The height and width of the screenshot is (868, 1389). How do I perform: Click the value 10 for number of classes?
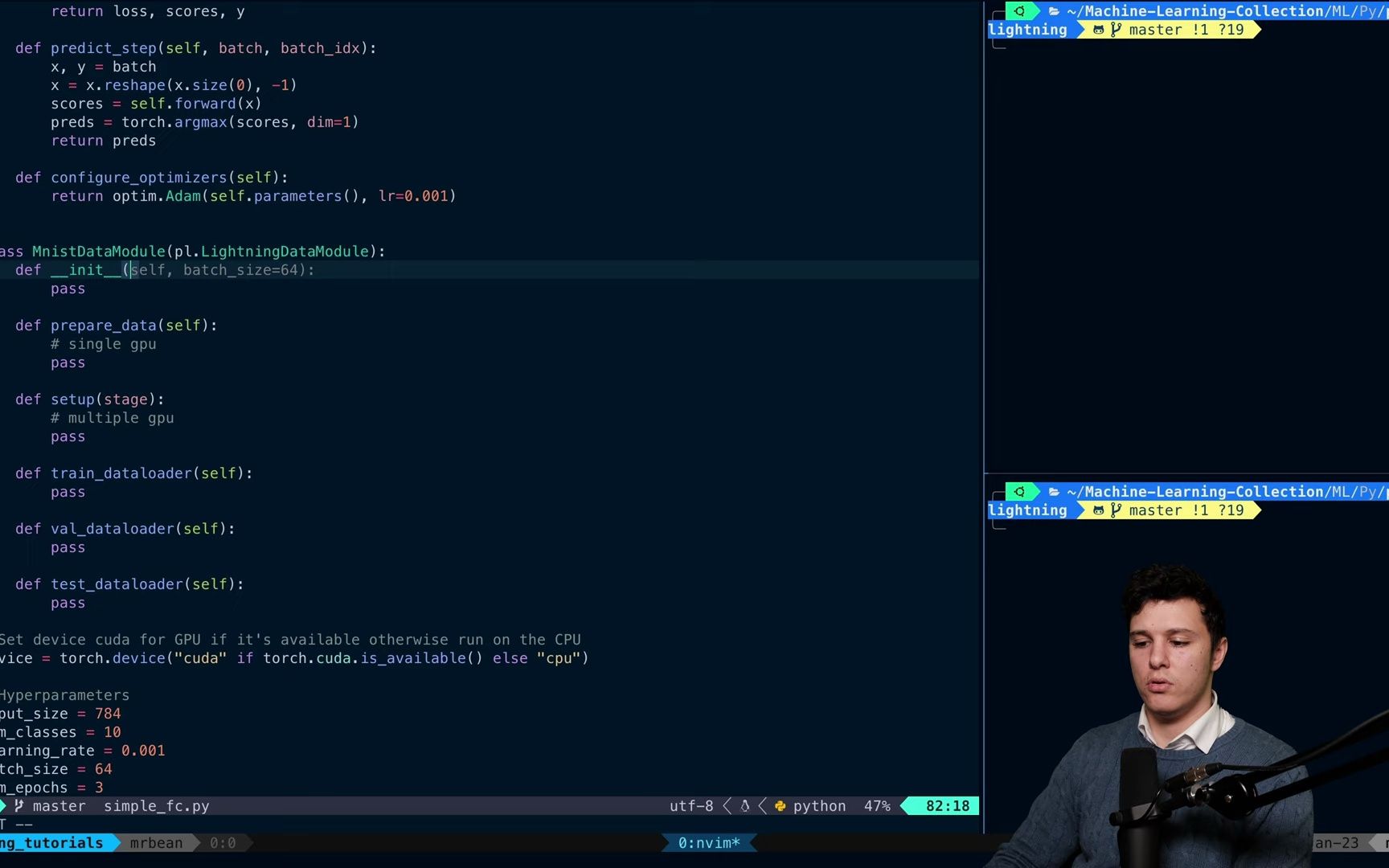click(x=113, y=732)
